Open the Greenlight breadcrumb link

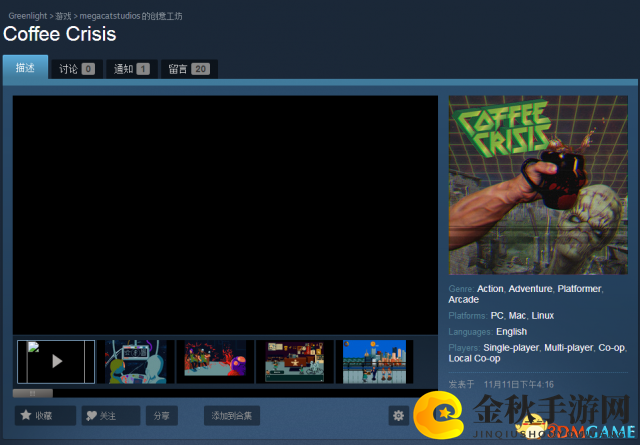pos(28,16)
